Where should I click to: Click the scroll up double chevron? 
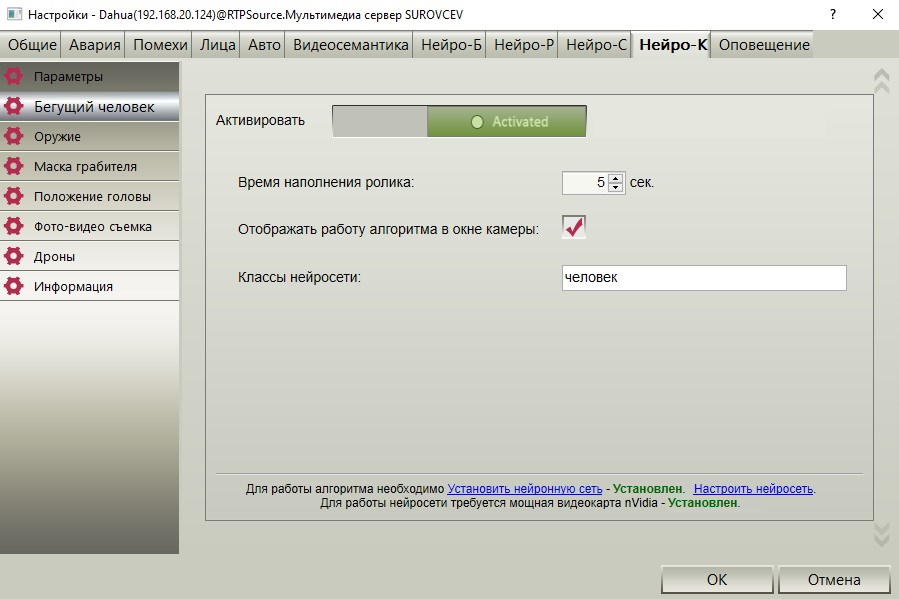881,81
